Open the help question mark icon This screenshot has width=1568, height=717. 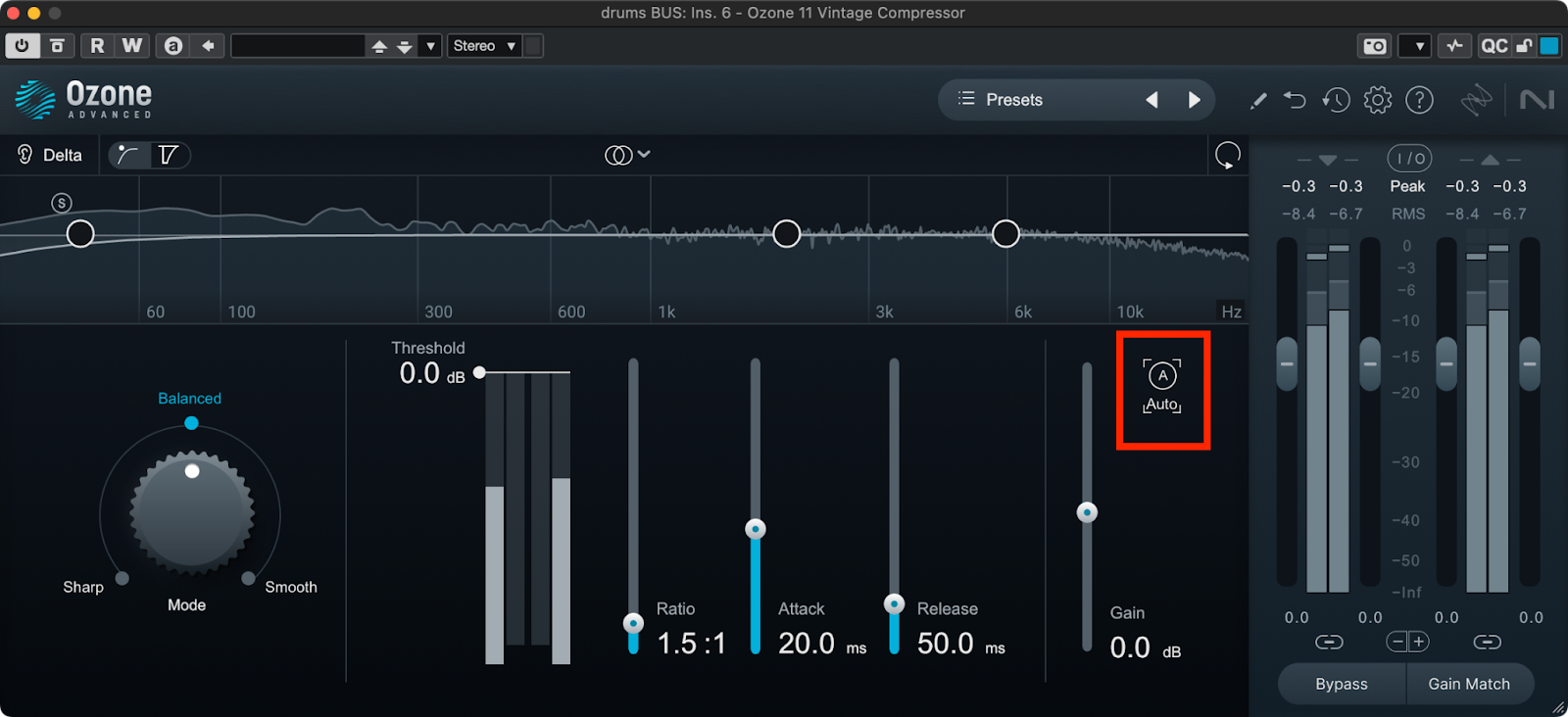click(1419, 100)
